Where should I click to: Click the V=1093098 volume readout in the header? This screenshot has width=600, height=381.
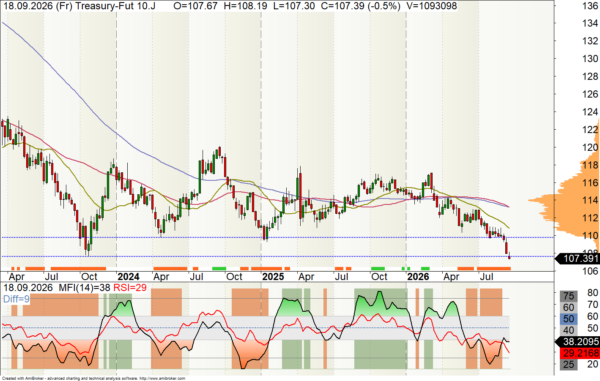(x=432, y=6)
